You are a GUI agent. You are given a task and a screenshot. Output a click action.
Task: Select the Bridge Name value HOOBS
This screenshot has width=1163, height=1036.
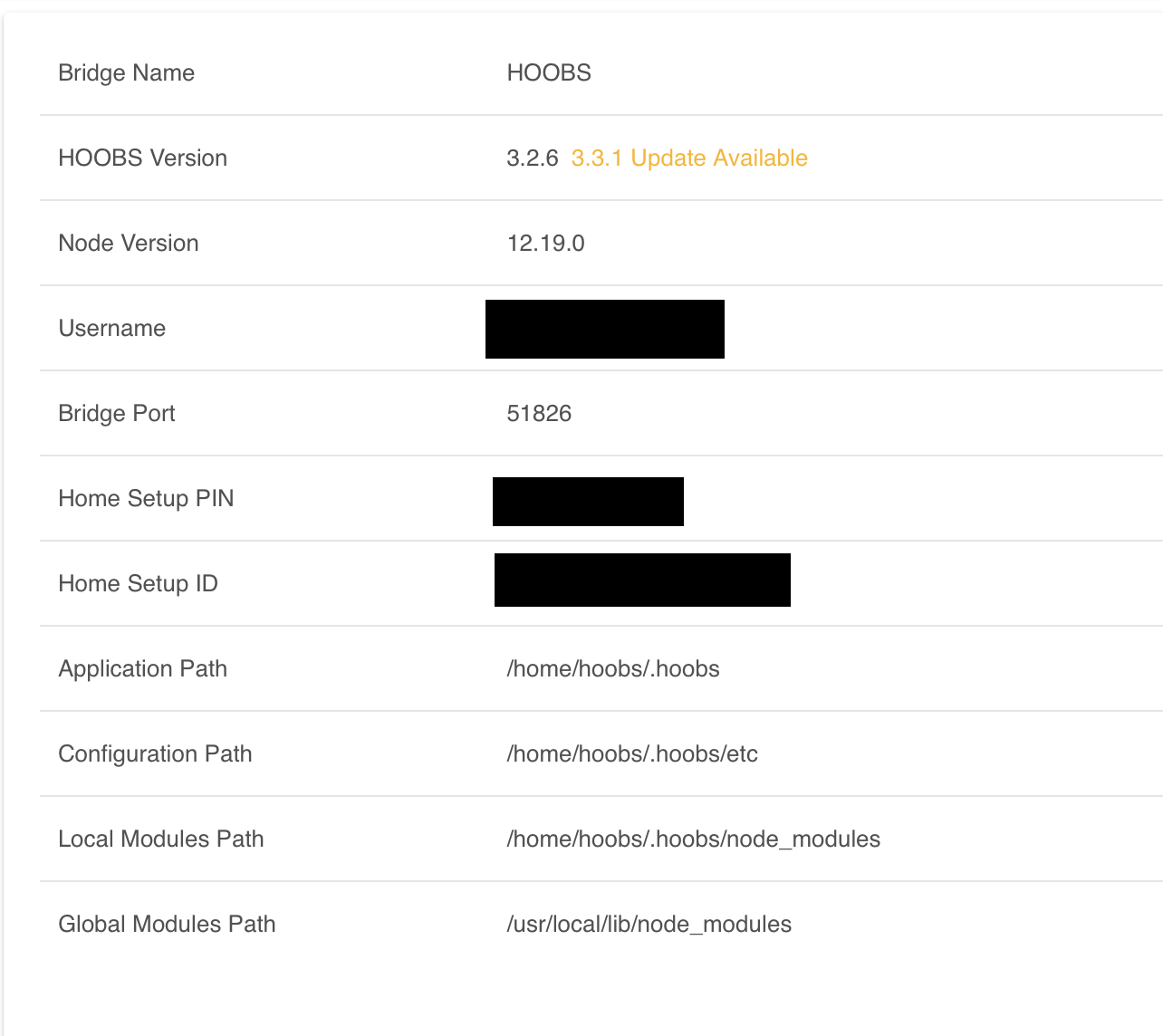click(548, 72)
